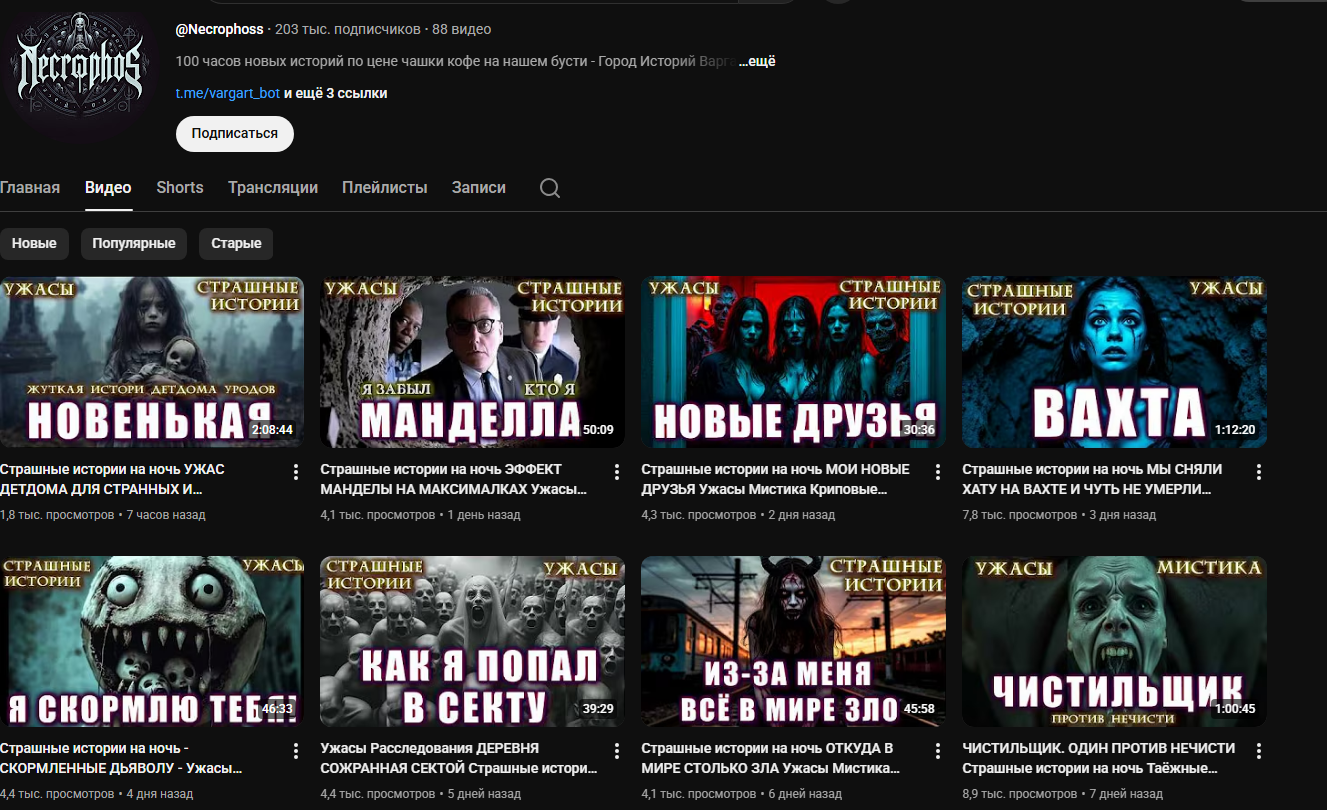This screenshot has width=1327, height=810.
Task: Open three-dot menu for Я СКОРМЛЮ ТЕБЯ video
Action: (x=295, y=751)
